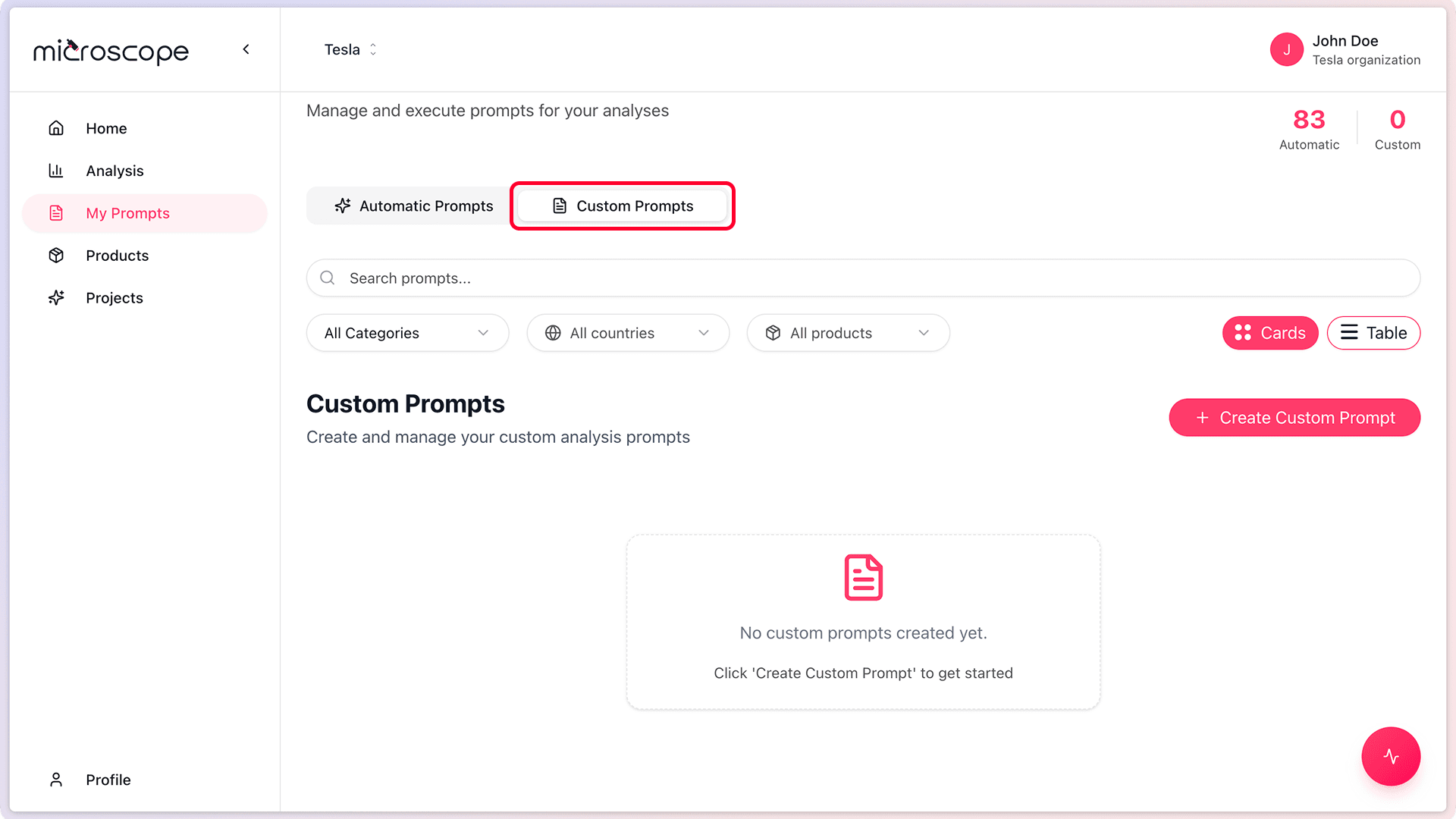Switch to Table view
The height and width of the screenshot is (819, 1456).
click(x=1373, y=333)
